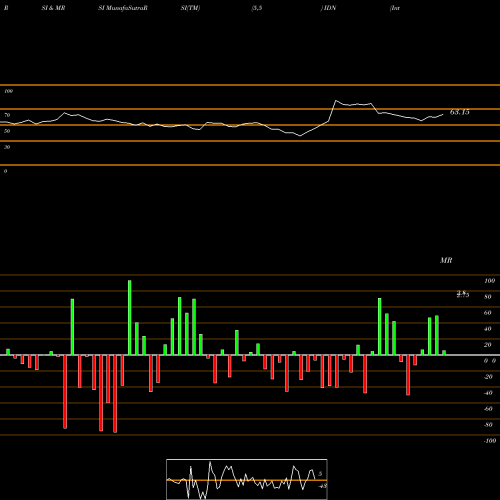500x500 pixels.
Task: Click the ') IDN' symbol text in the header
Action: [x=328, y=8]
